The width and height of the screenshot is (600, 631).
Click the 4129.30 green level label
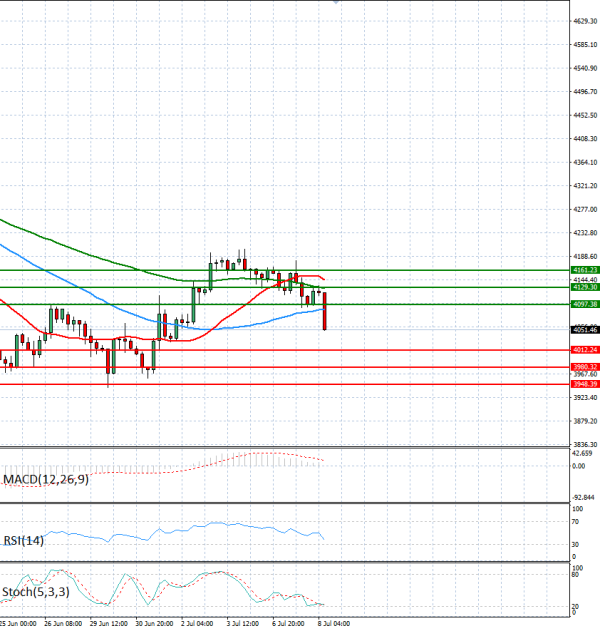(585, 287)
